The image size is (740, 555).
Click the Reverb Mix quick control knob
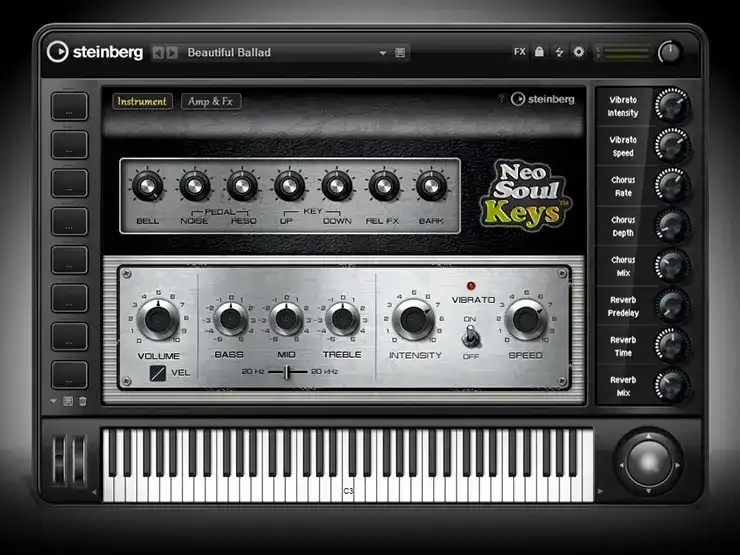672,386
